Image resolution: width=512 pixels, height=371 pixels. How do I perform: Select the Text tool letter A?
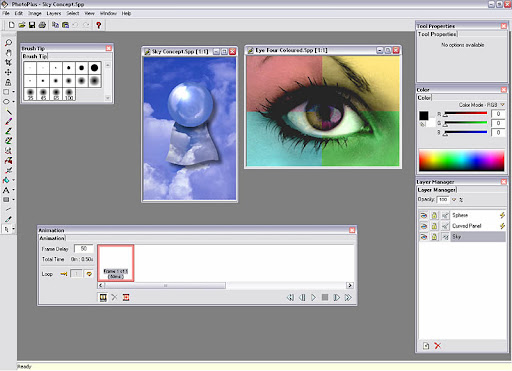[x=6, y=190]
